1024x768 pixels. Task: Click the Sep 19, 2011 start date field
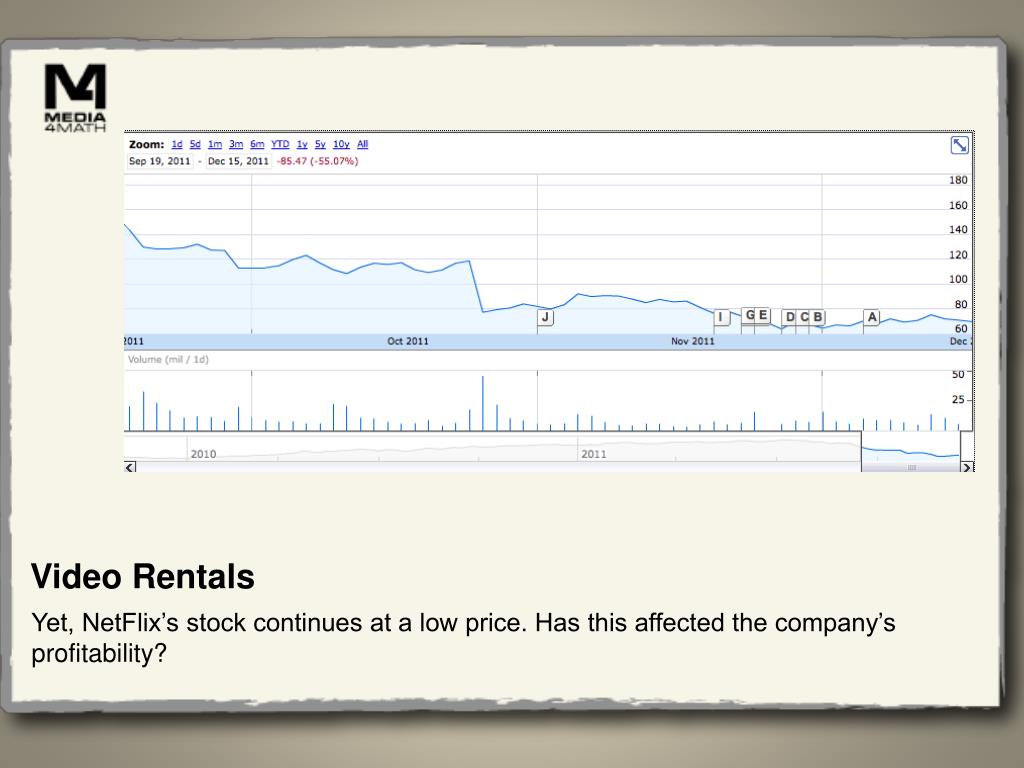click(x=160, y=161)
